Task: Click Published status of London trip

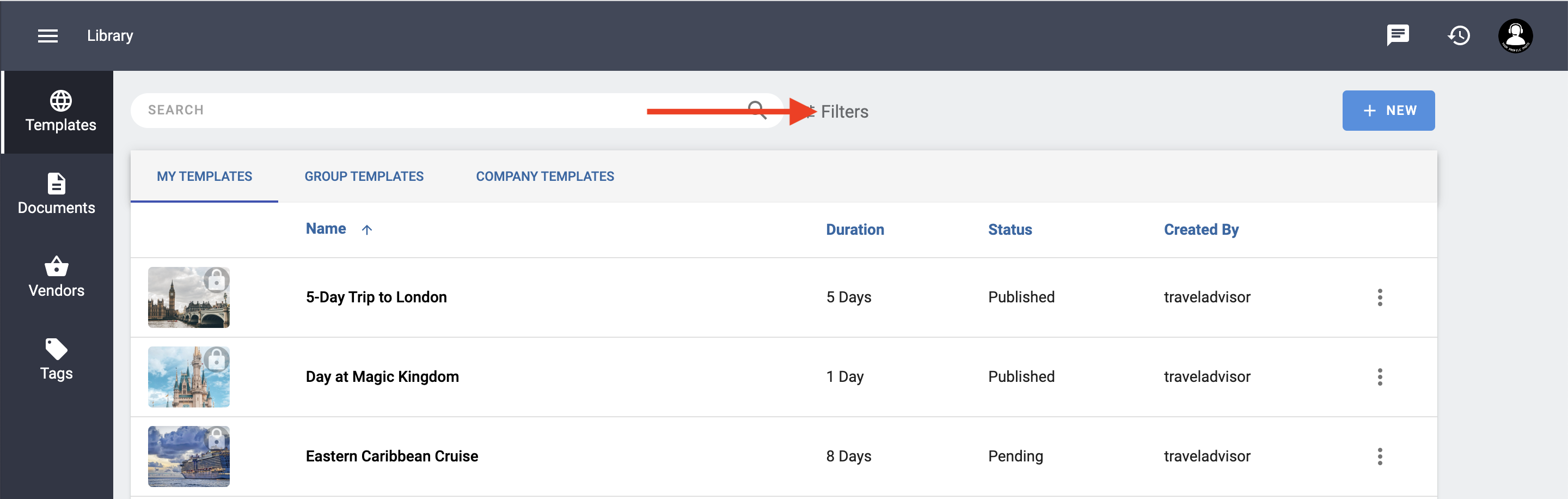Action: coord(1021,297)
